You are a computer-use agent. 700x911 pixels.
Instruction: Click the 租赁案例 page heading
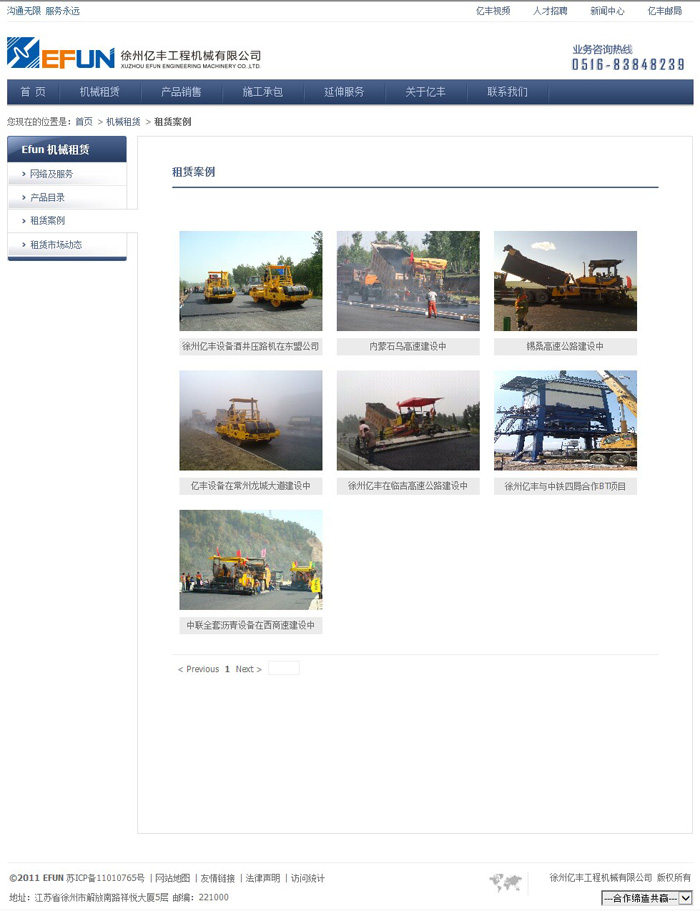(193, 172)
